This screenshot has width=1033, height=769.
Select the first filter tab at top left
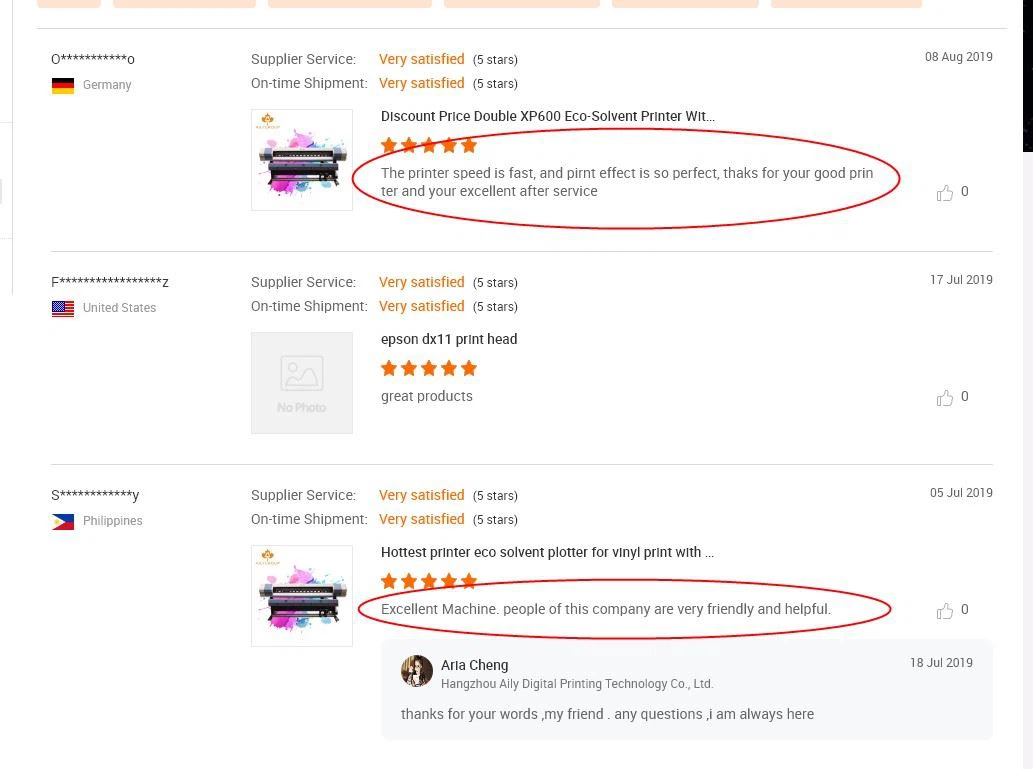[69, 3]
